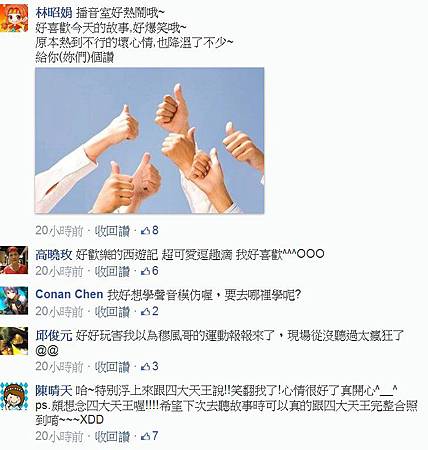This screenshot has height=450, width=428.
Task: Click the 20小時前 timestamp under 高曉玫's comment
Action: (x=59, y=271)
